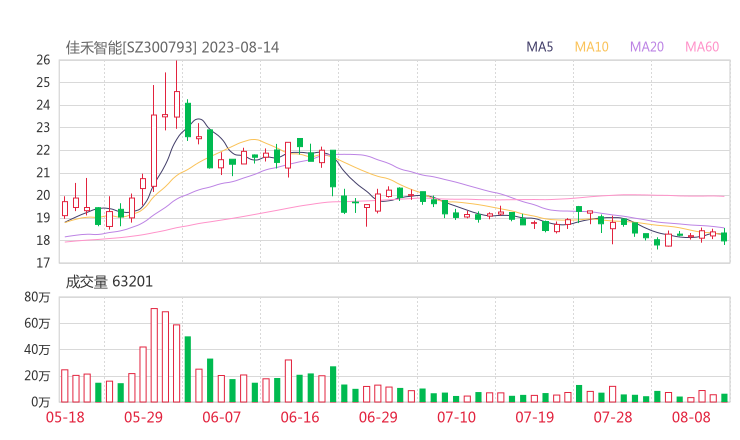This screenshot has width=740, height=440.
Task: Pick the 07-10 date label
Action: point(456,417)
